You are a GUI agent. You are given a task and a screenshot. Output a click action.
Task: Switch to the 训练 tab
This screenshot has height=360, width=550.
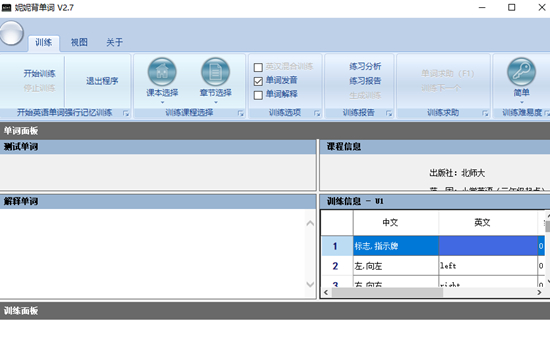coord(44,42)
